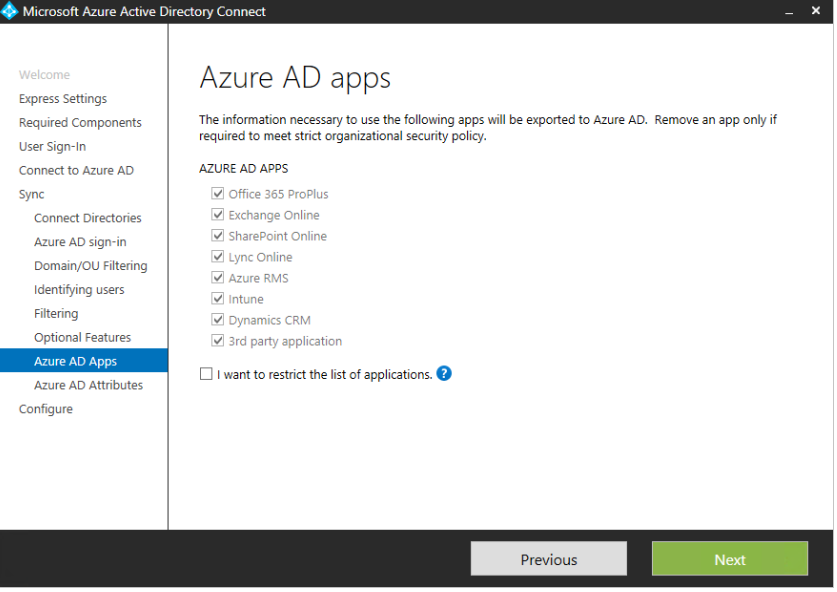Select Optional Features in the sidebar
837x592 pixels.
(x=84, y=337)
